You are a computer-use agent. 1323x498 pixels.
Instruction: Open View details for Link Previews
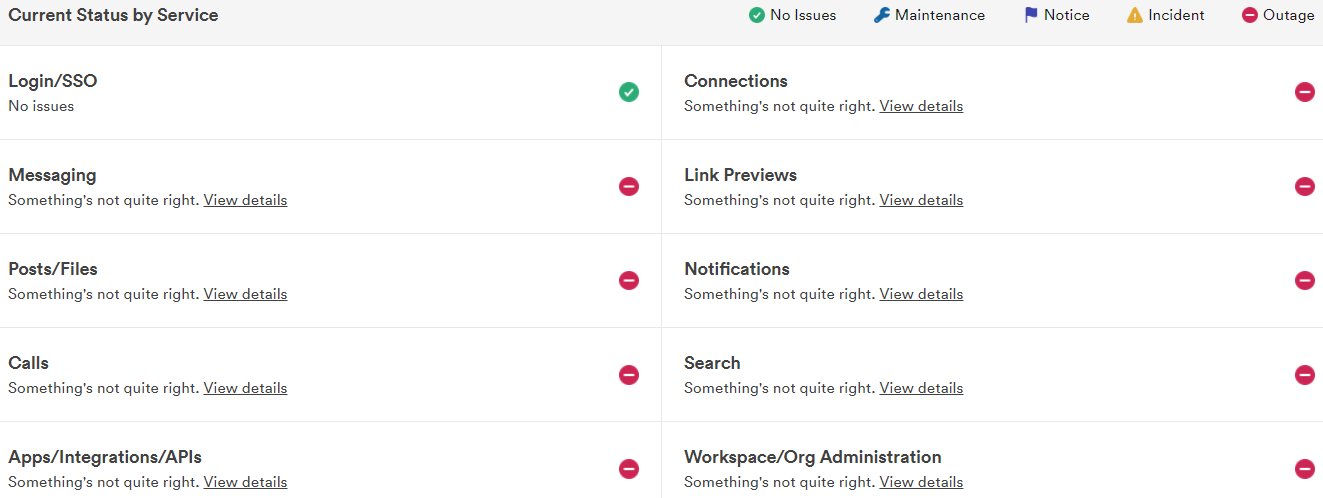click(x=921, y=200)
